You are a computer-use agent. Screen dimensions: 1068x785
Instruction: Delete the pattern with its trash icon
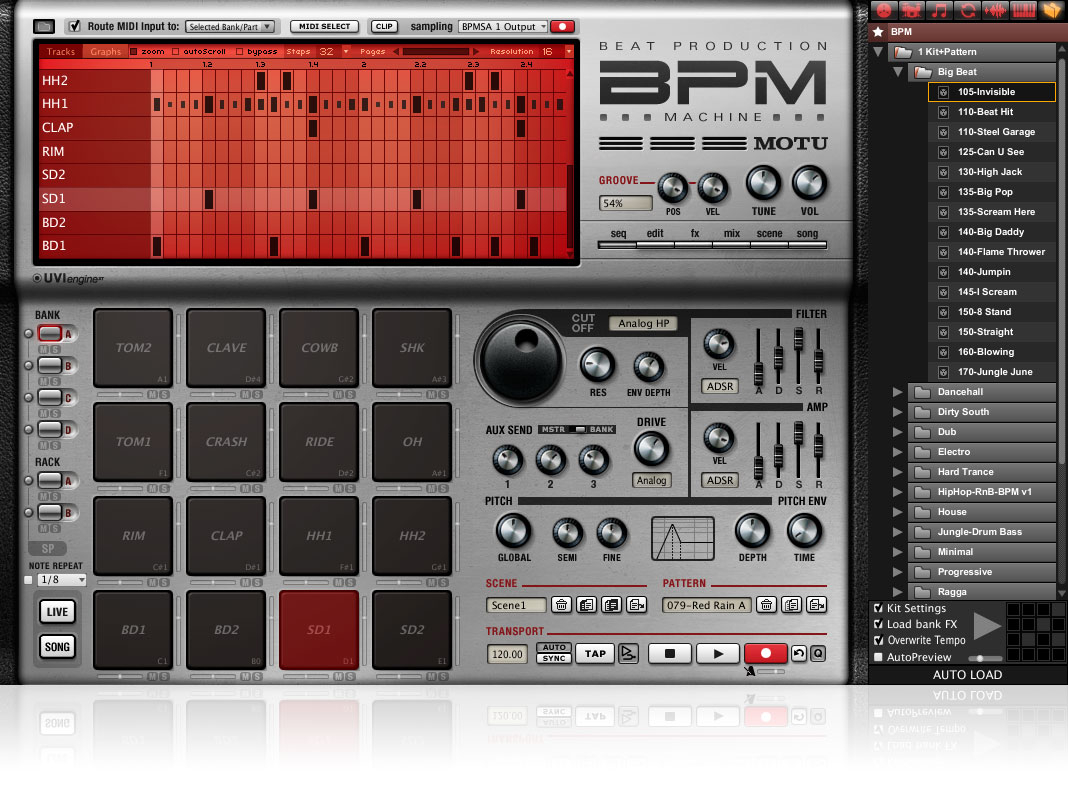pos(766,605)
